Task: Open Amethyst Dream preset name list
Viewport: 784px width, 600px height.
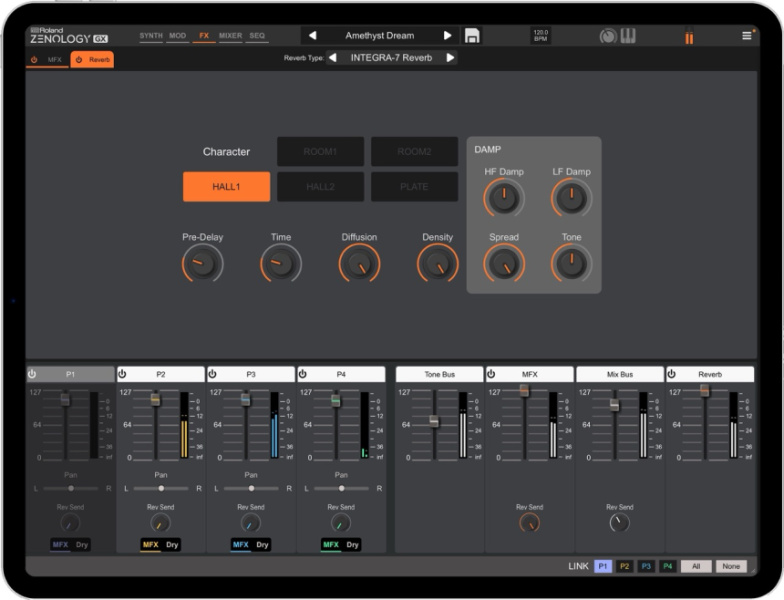Action: (380, 36)
